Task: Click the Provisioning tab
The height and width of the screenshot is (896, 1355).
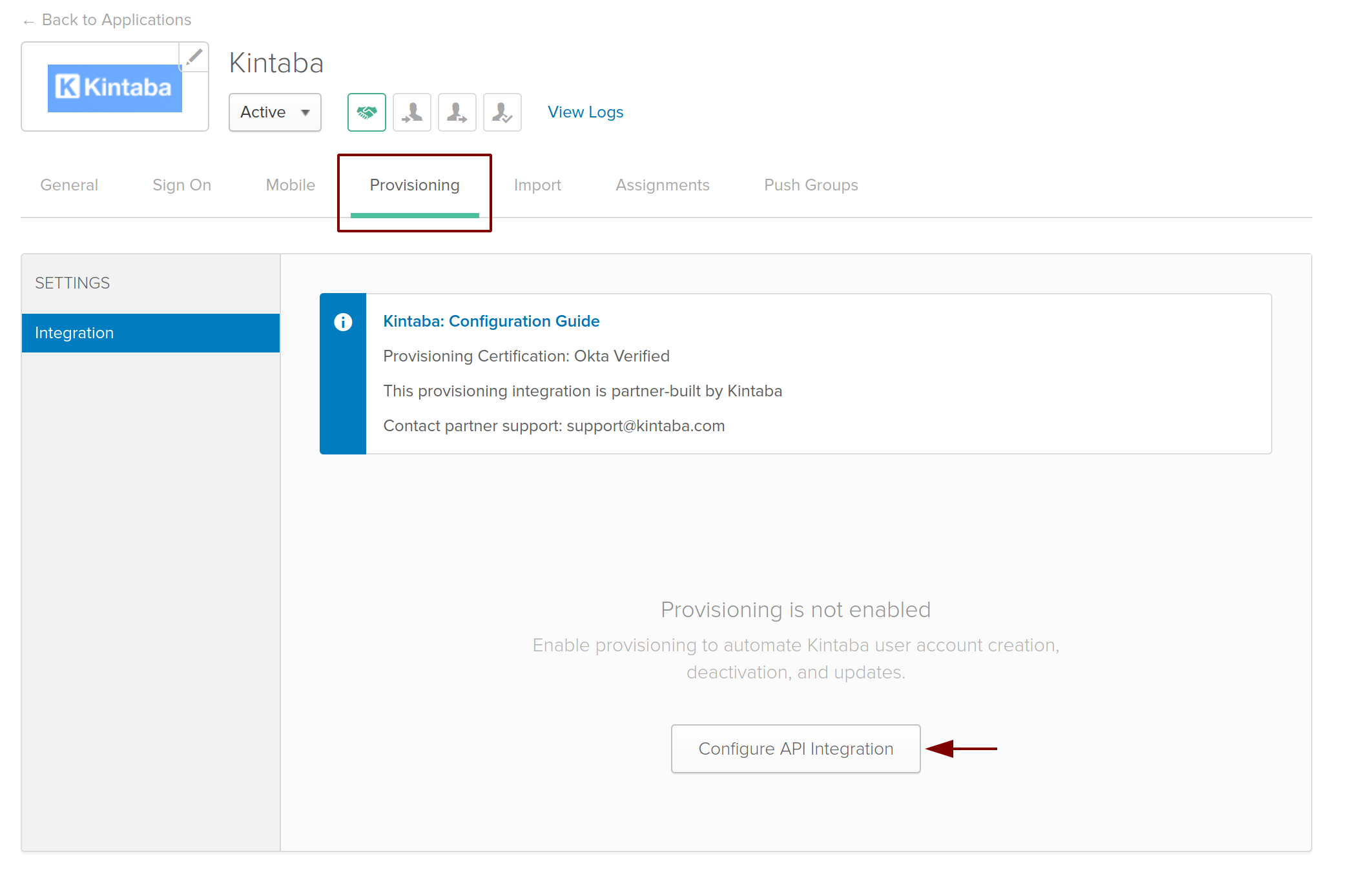Action: [x=414, y=185]
